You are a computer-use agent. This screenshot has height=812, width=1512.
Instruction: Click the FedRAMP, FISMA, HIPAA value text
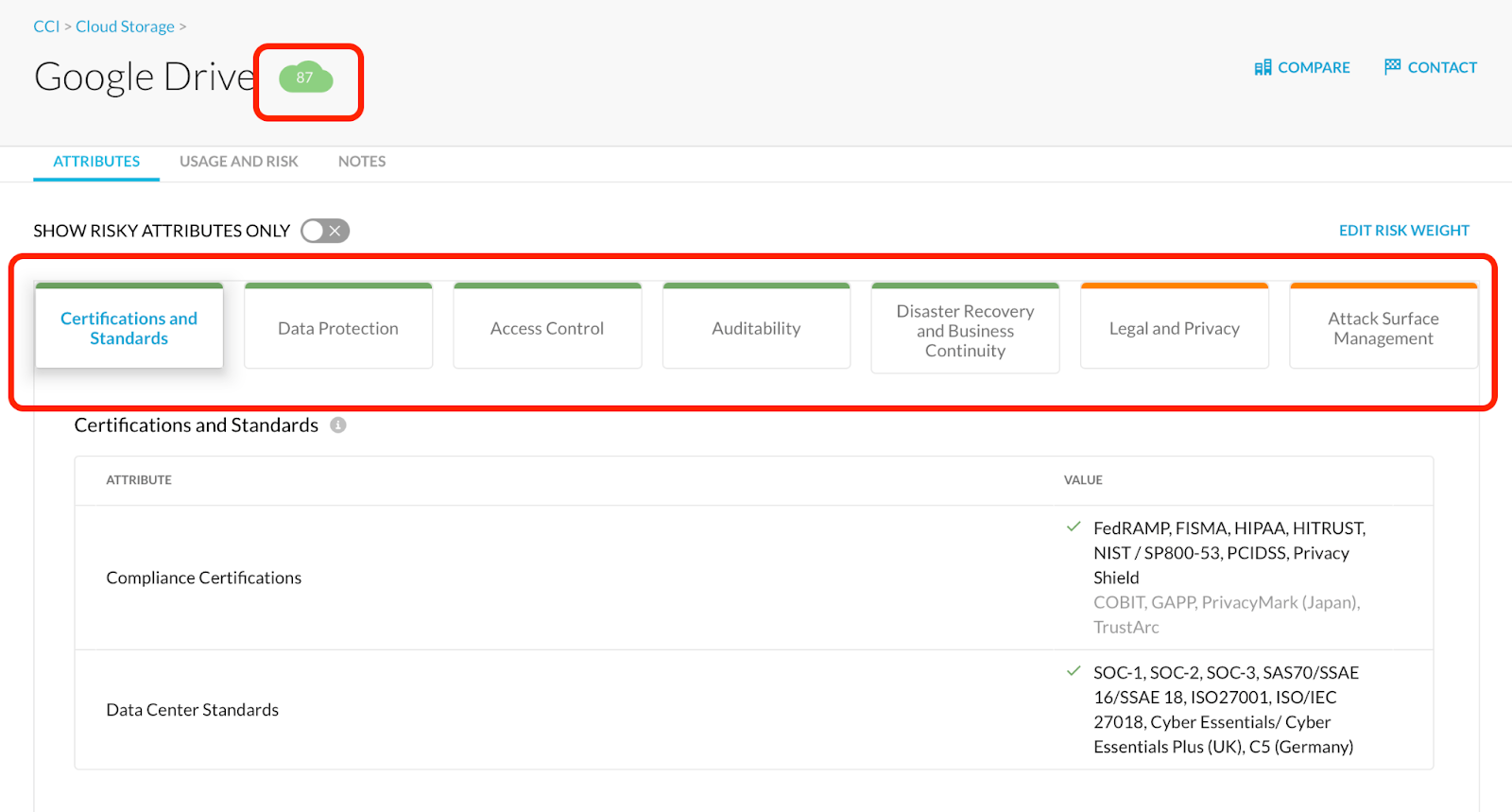pos(1229,553)
